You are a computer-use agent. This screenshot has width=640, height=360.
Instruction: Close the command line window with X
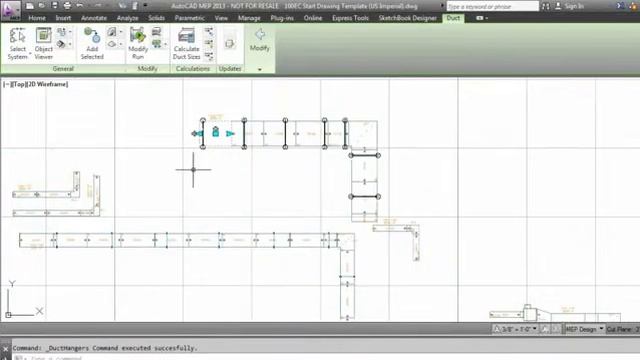click(5, 349)
